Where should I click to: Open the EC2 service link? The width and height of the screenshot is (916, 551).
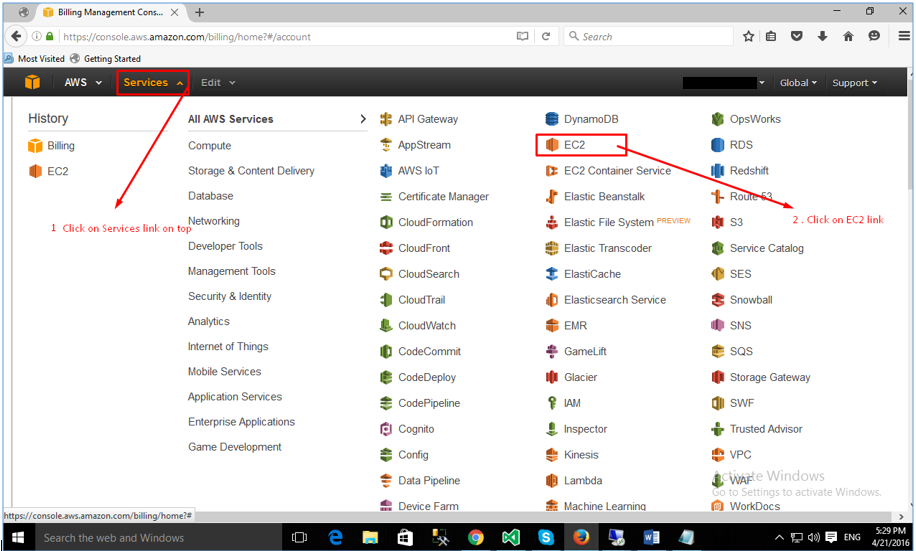pos(574,145)
